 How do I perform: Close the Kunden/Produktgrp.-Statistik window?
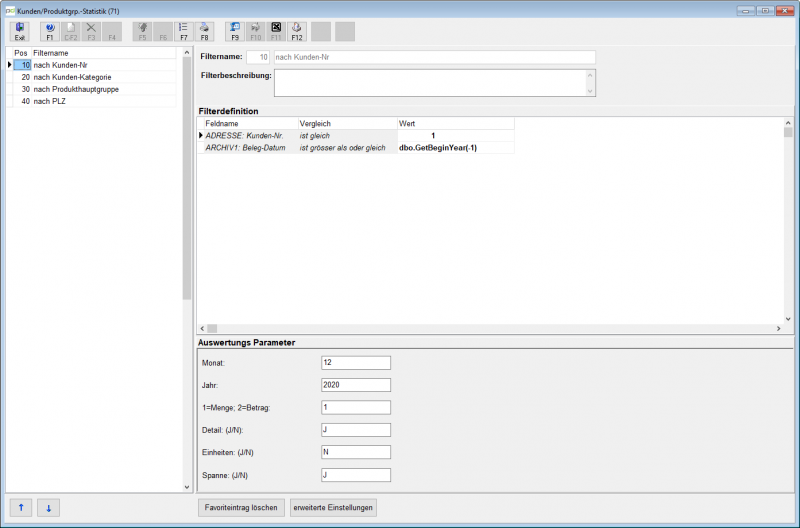[785, 11]
